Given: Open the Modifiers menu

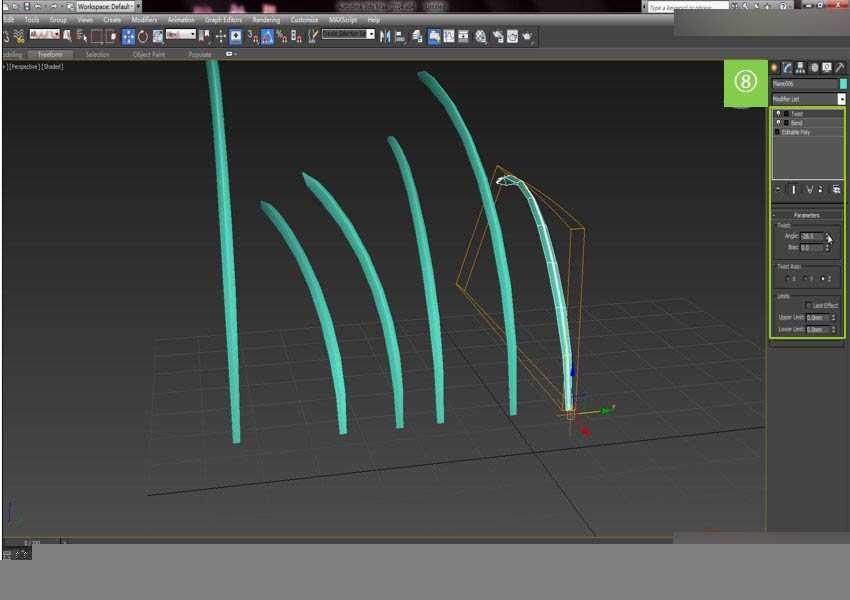Looking at the screenshot, I should point(145,19).
